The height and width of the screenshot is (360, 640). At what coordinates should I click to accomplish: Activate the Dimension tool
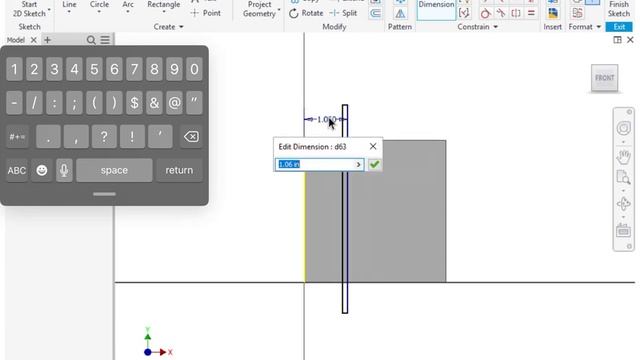436,10
